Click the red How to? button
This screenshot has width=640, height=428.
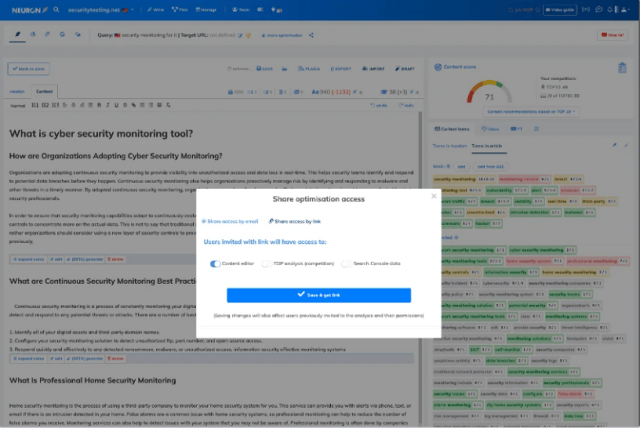(612, 35)
